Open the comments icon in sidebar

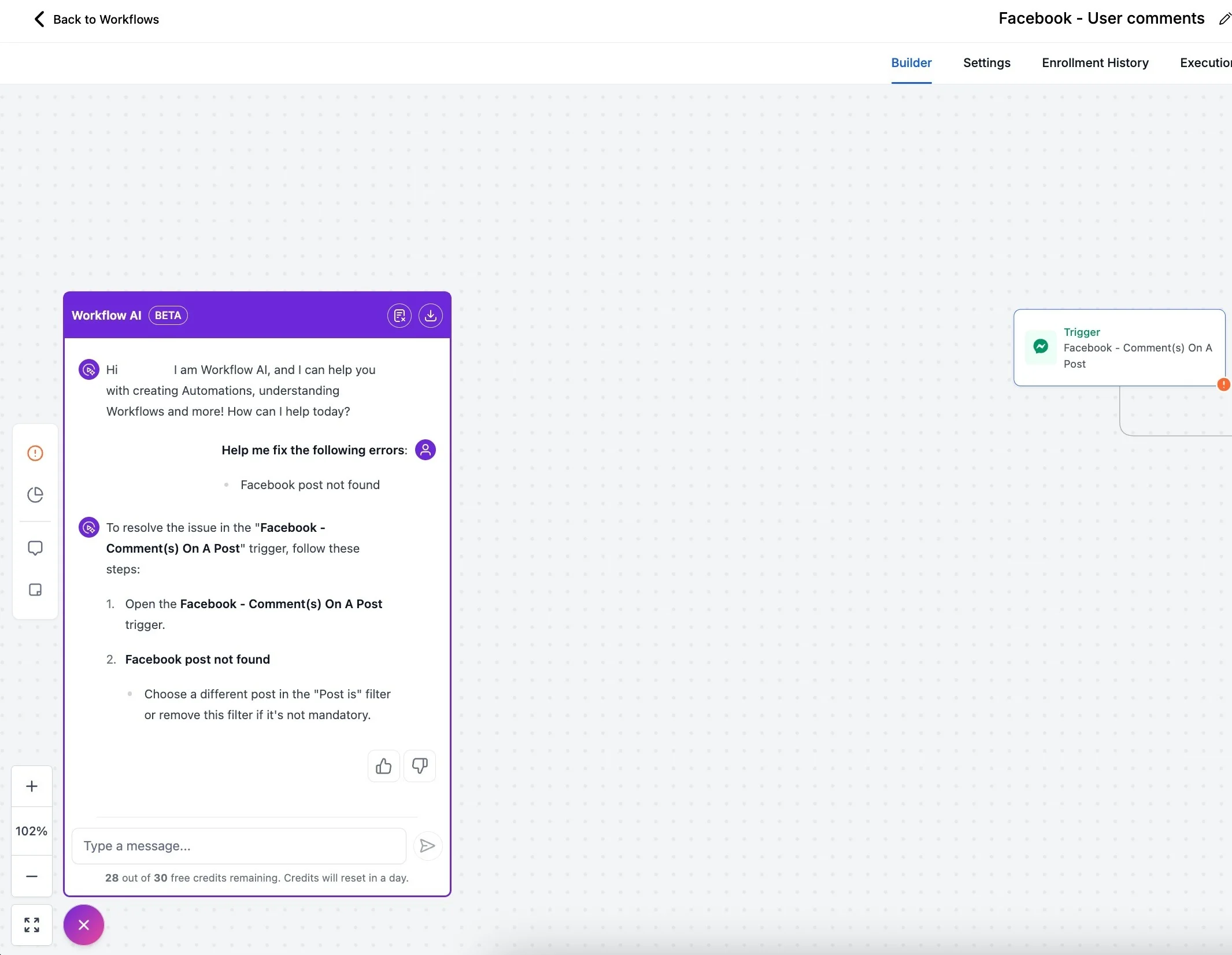35,548
